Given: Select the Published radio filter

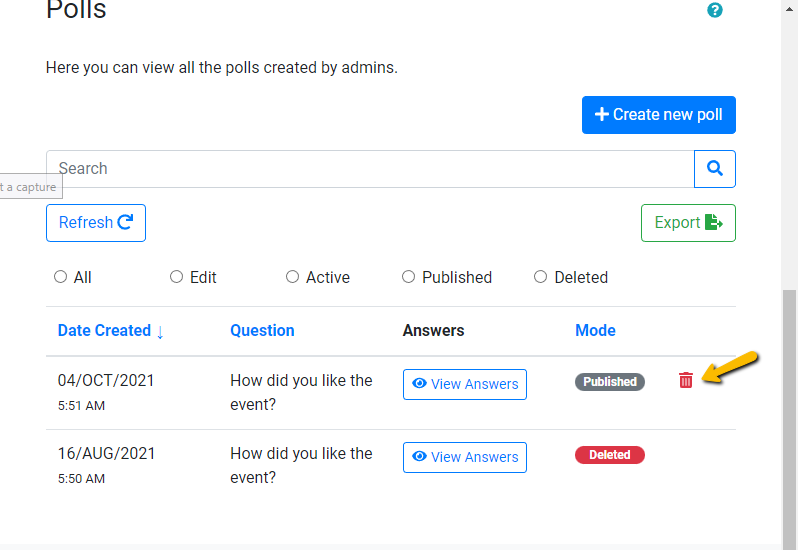Looking at the screenshot, I should [409, 277].
